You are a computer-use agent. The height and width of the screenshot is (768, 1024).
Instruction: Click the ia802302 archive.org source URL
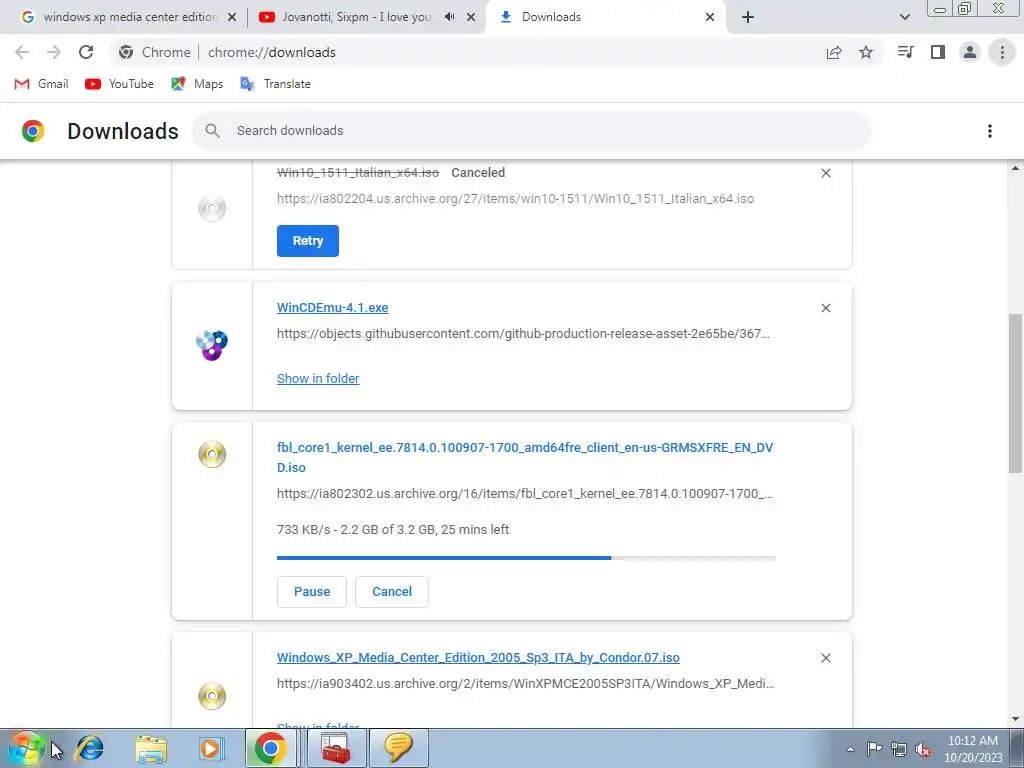point(524,494)
